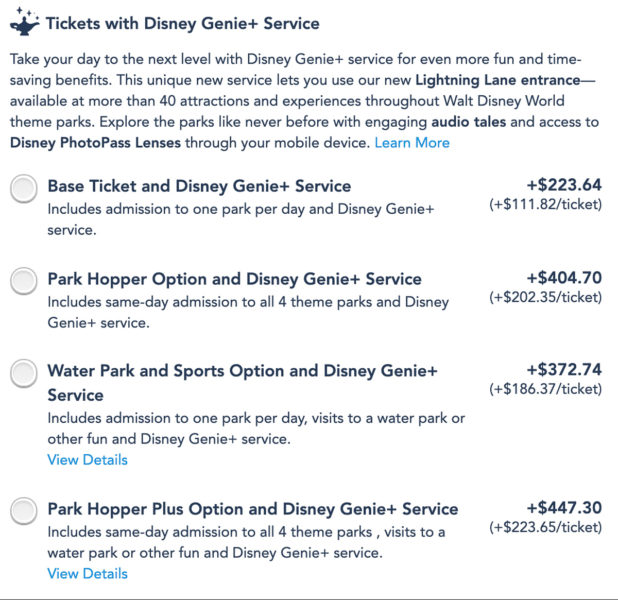
Task: Click the bold Lightning Lane entrance text
Action: click(x=498, y=80)
